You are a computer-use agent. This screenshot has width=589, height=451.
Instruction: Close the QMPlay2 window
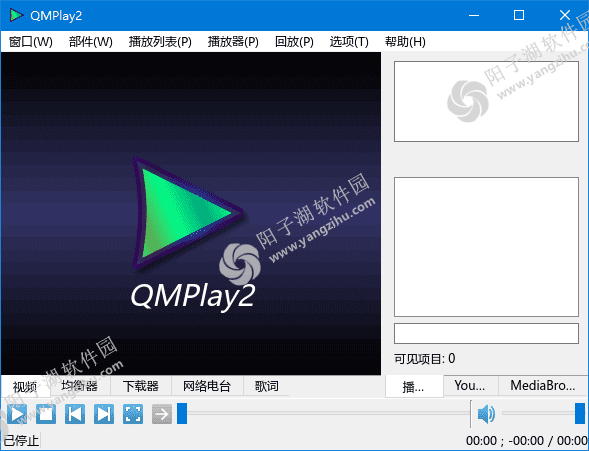(565, 15)
